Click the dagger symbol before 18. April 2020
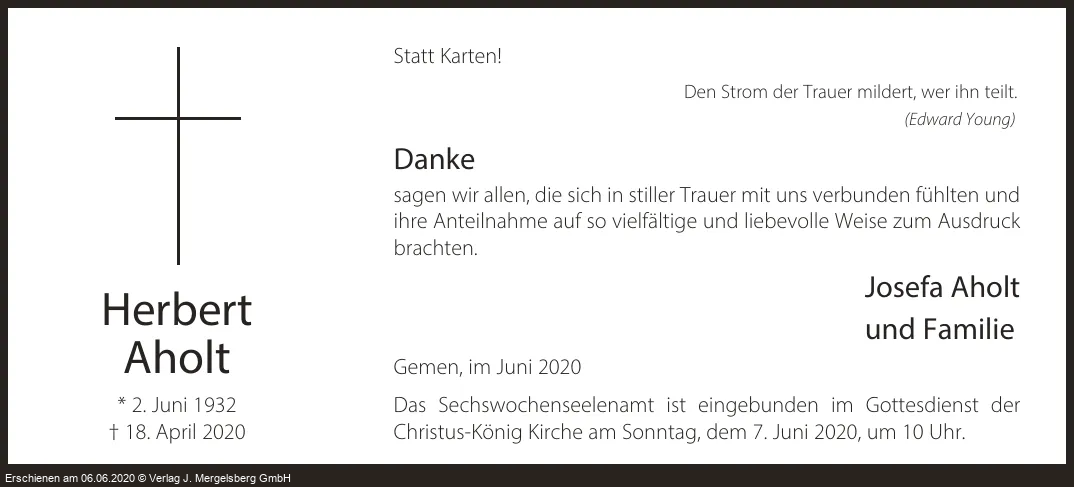This screenshot has width=1074, height=487. coord(114,433)
